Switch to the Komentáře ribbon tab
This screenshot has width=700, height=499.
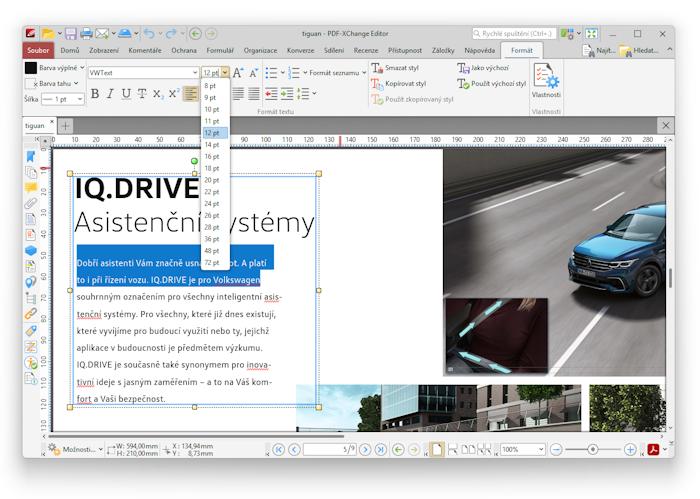click(145, 50)
